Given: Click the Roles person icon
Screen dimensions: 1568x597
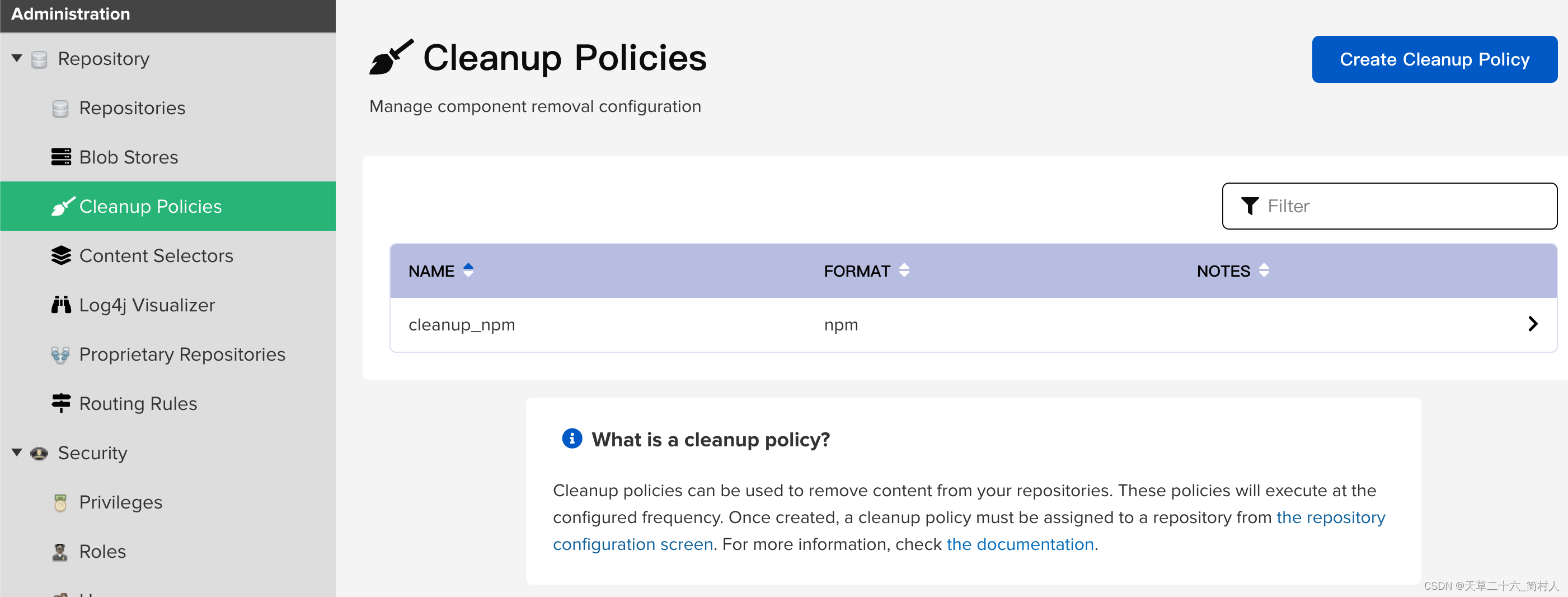Looking at the screenshot, I should (x=60, y=552).
